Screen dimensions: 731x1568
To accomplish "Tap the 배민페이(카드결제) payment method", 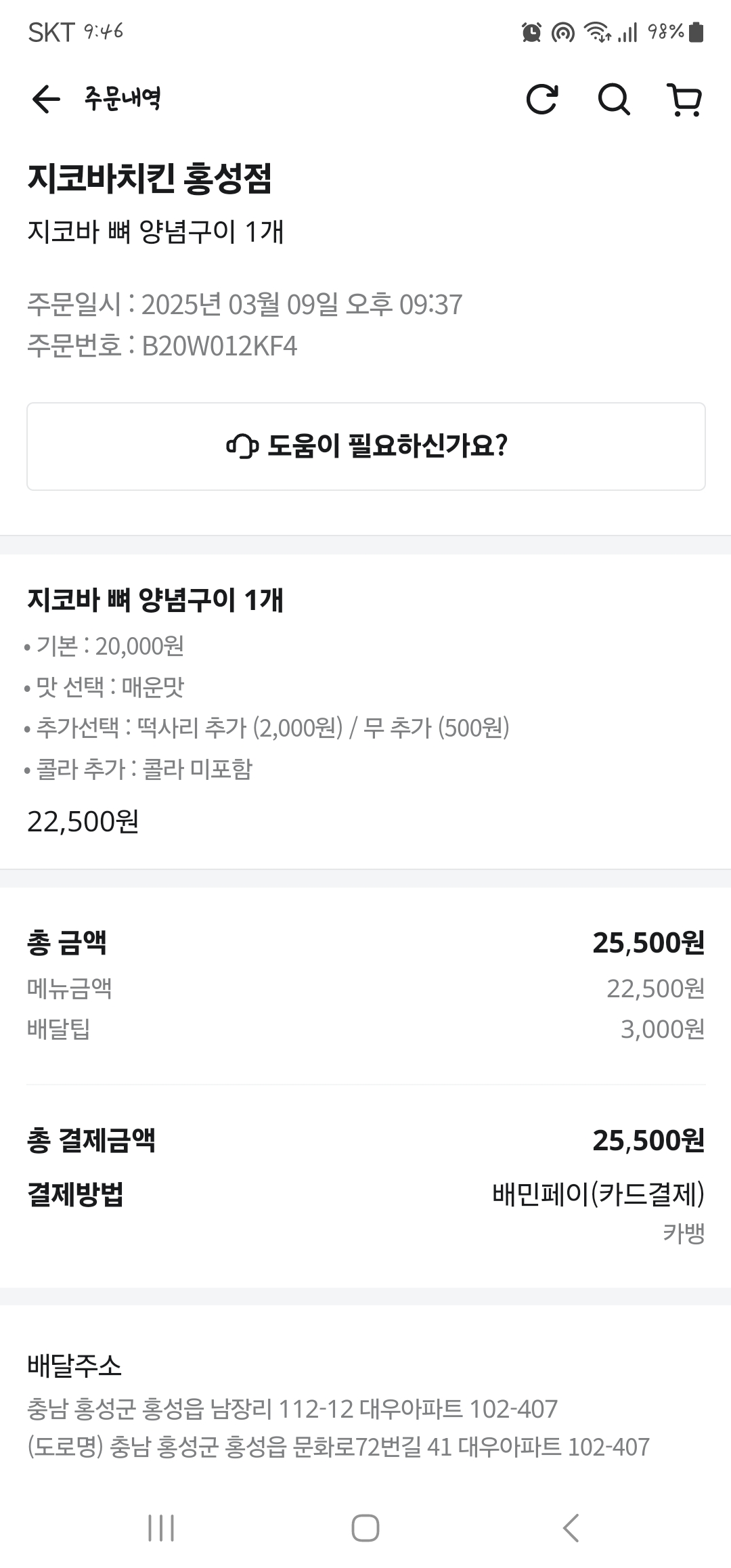I will coord(598,1194).
